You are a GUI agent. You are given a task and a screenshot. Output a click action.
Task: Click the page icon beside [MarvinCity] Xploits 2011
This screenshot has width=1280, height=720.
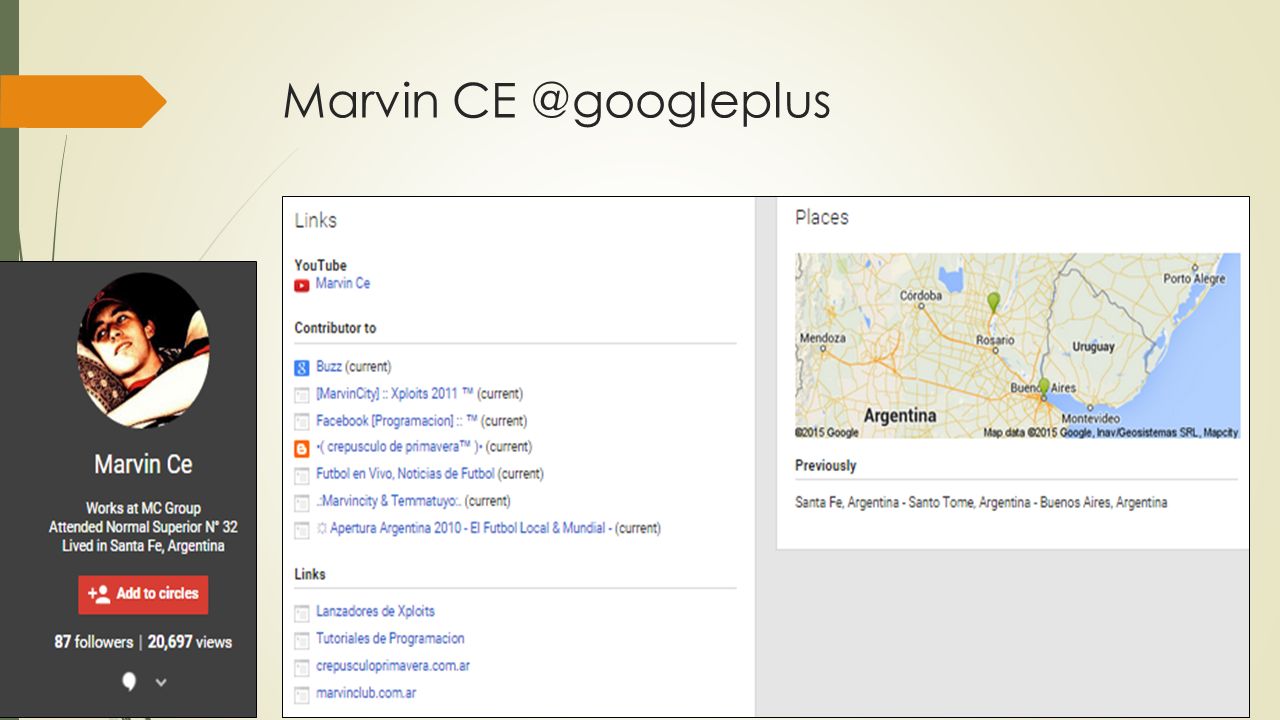302,395
